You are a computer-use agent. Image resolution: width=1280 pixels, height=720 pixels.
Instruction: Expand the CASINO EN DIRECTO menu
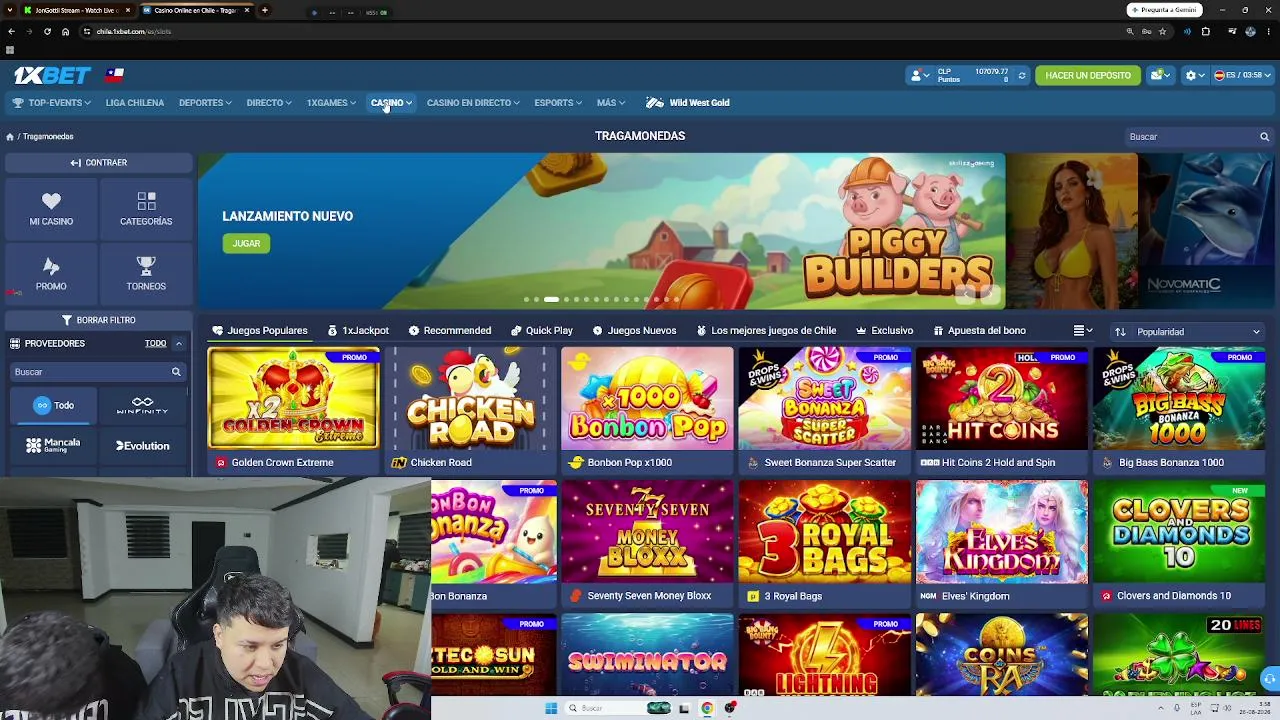(473, 103)
